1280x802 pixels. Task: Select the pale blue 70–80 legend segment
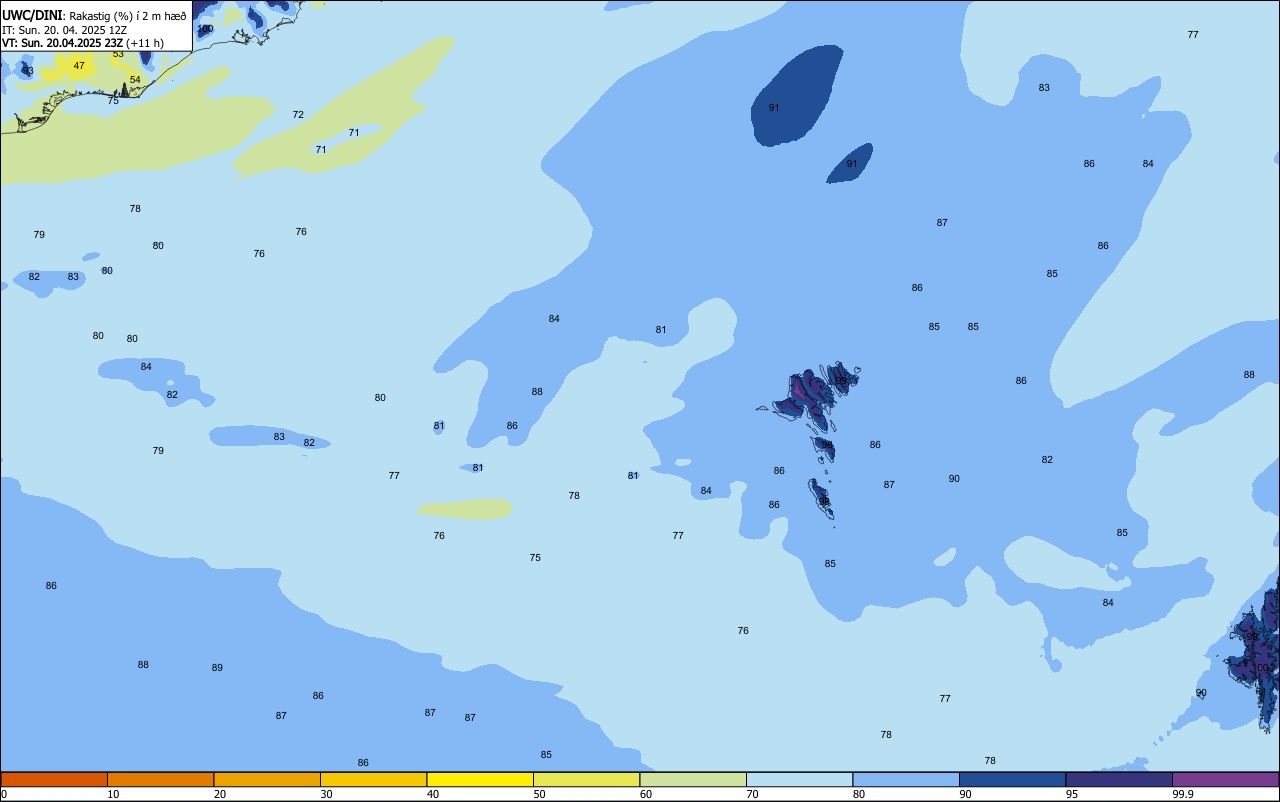pos(799,779)
